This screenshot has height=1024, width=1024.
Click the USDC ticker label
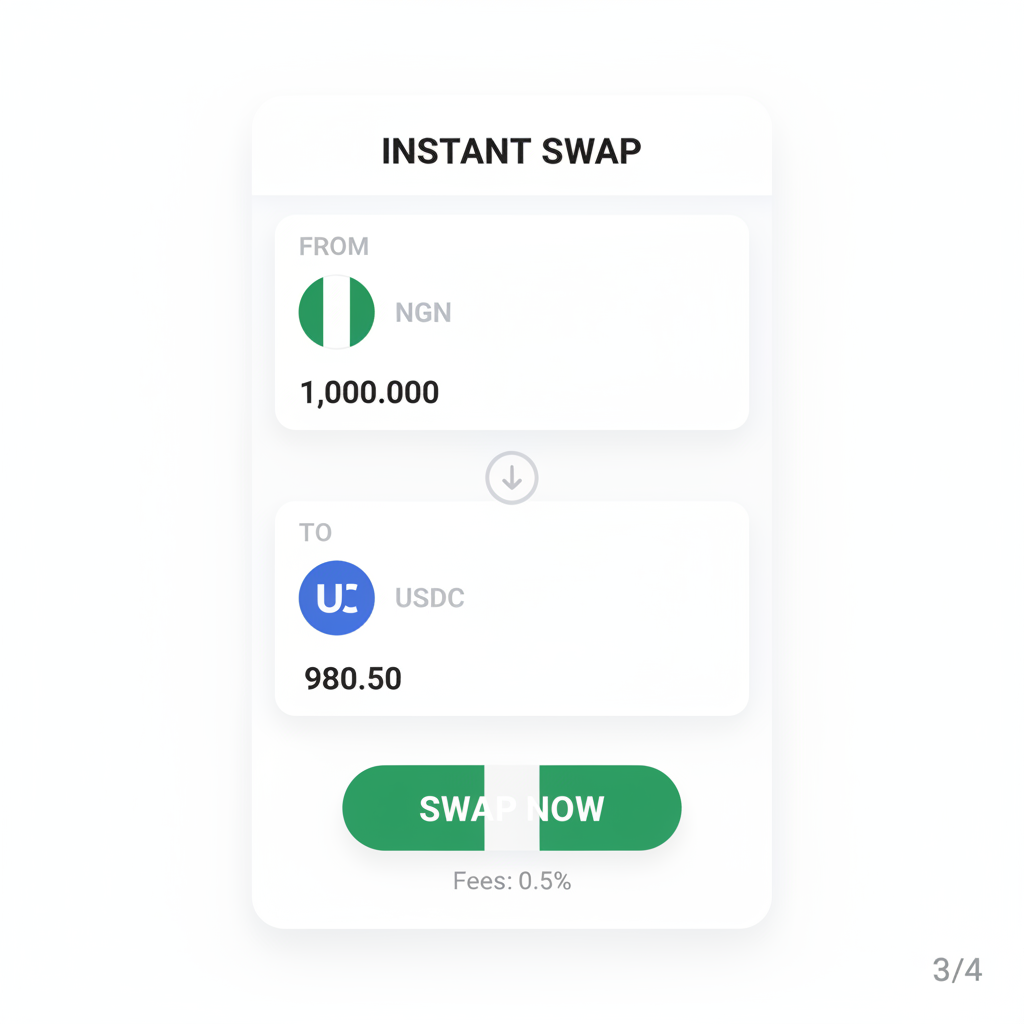(x=430, y=597)
